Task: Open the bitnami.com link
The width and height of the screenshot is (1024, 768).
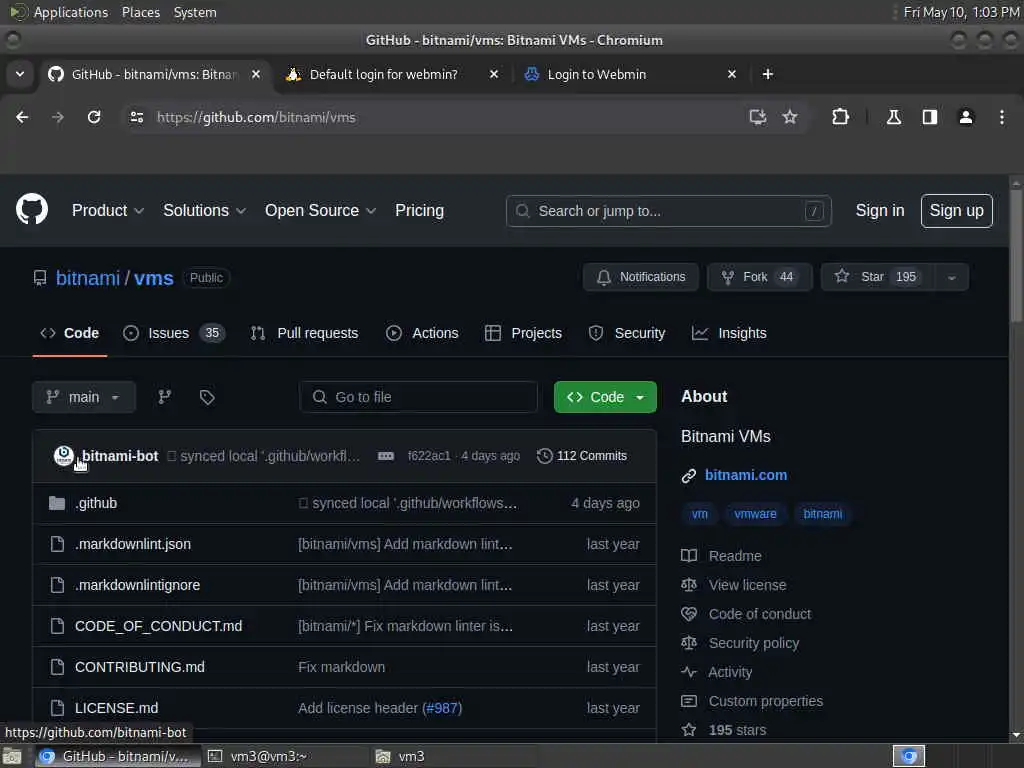Action: [x=746, y=475]
